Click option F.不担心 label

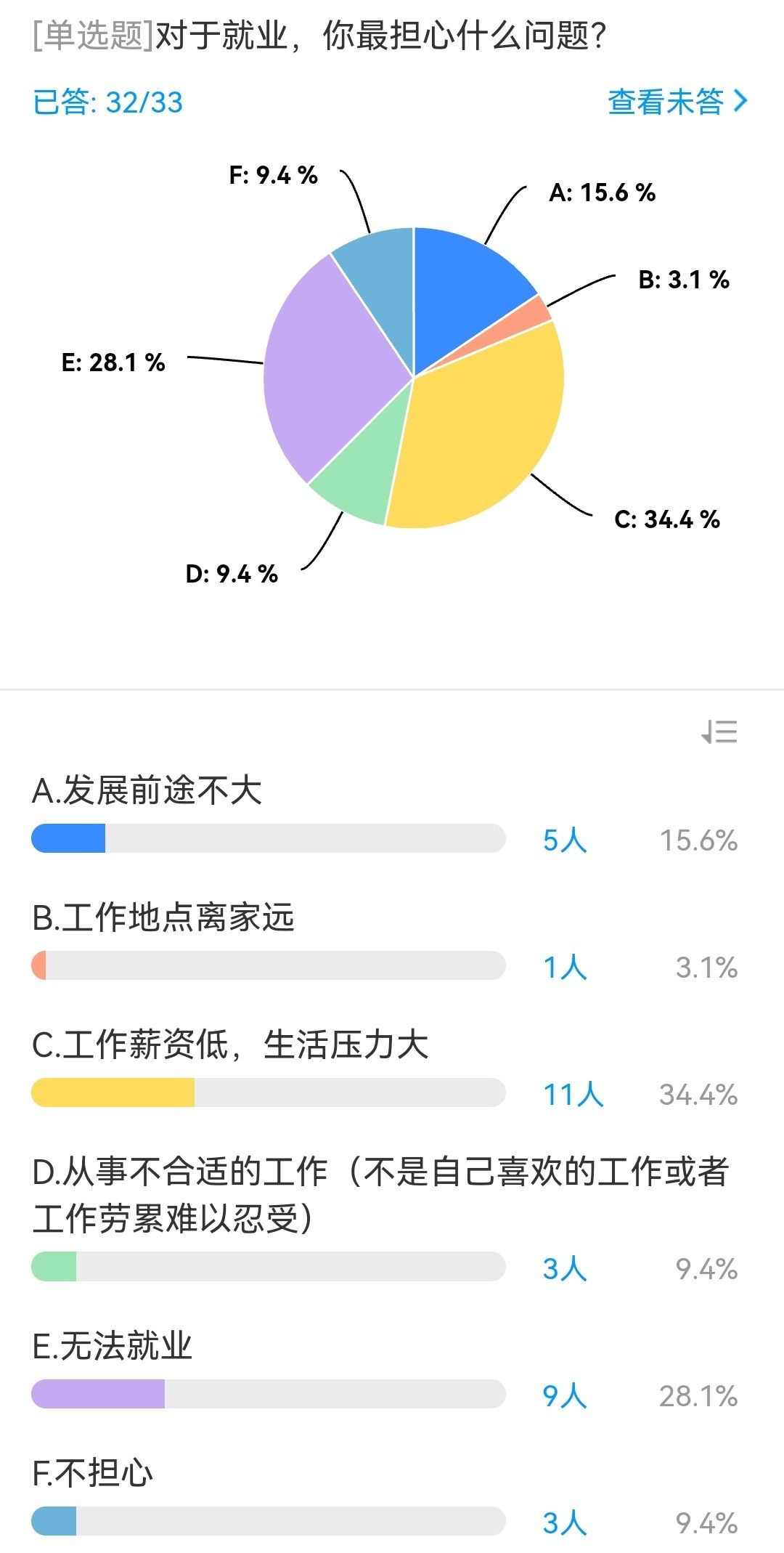click(93, 1473)
